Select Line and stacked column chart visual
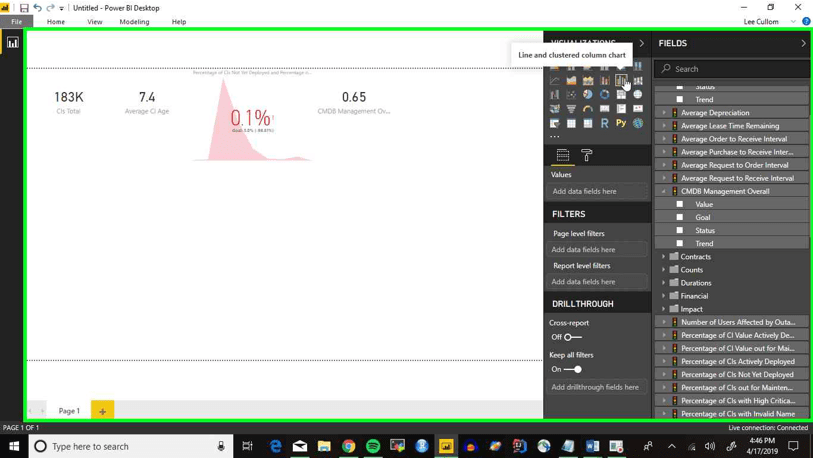The image size is (814, 459). [x=605, y=80]
